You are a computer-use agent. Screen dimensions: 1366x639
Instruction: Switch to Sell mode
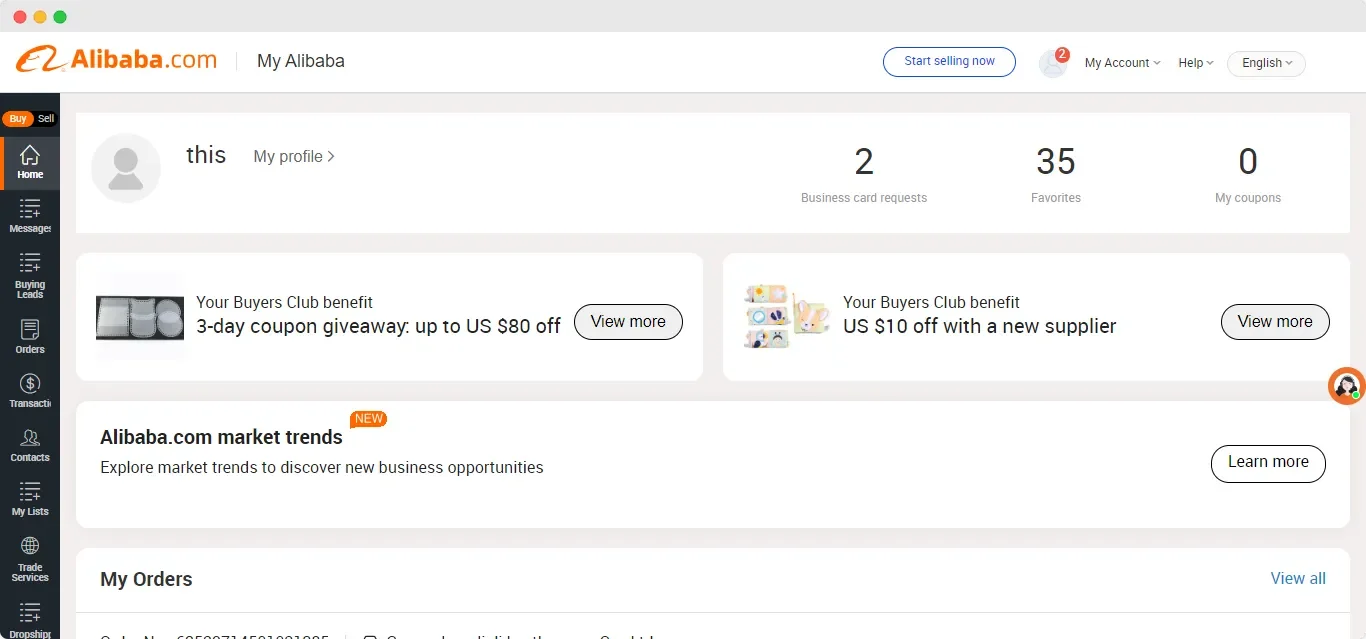44,117
